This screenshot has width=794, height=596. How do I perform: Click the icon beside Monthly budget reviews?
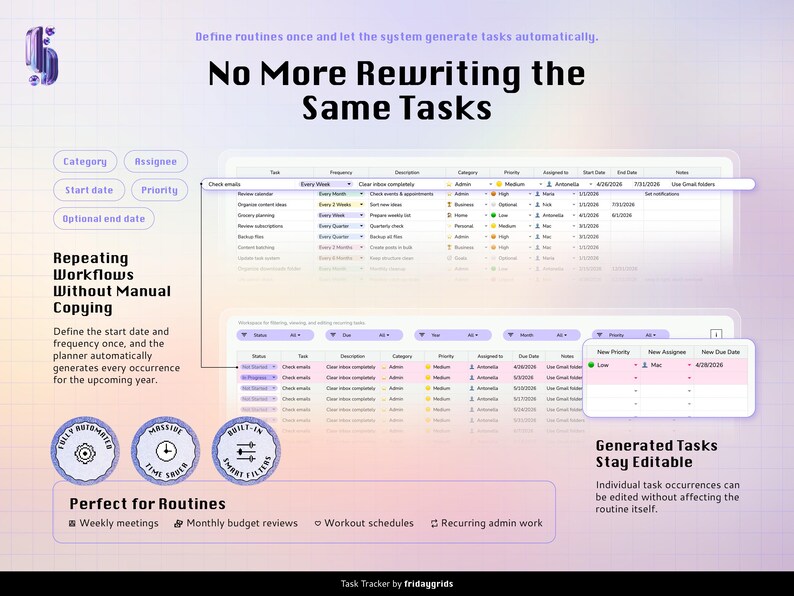(x=178, y=524)
